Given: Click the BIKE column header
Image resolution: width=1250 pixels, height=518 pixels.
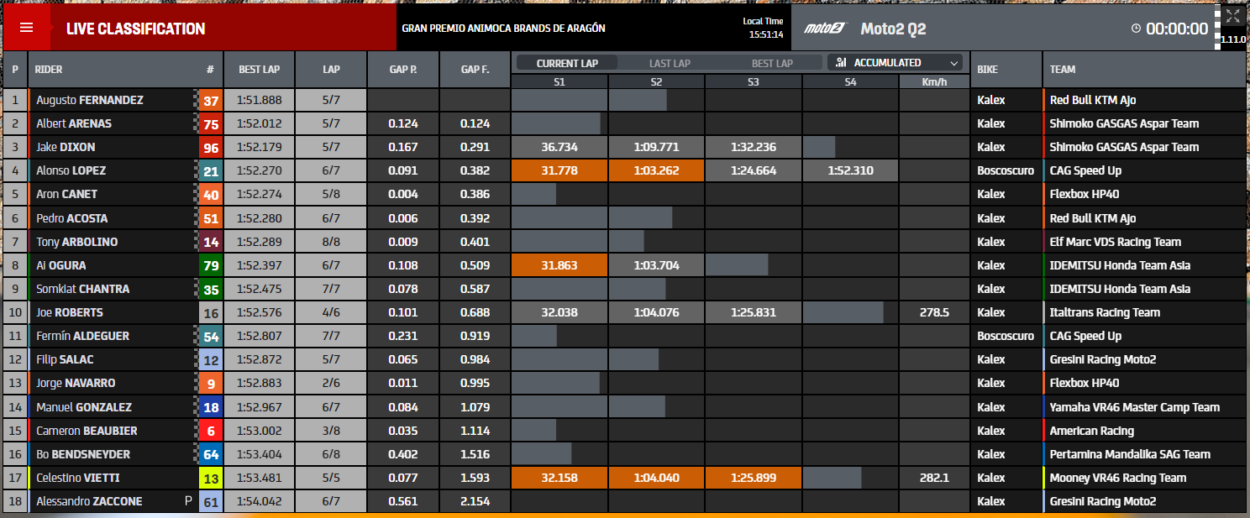Looking at the screenshot, I should pyautogui.click(x=987, y=70).
